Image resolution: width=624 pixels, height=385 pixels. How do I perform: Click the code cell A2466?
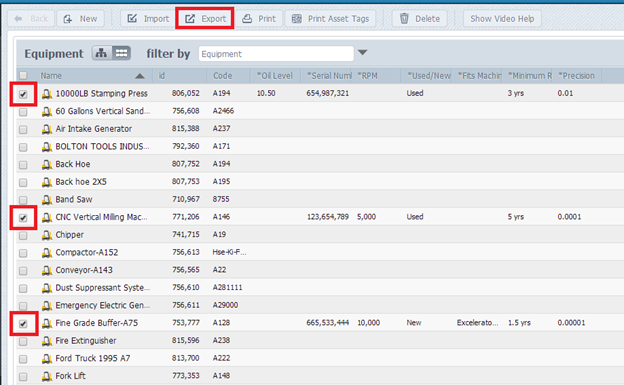(x=223, y=111)
